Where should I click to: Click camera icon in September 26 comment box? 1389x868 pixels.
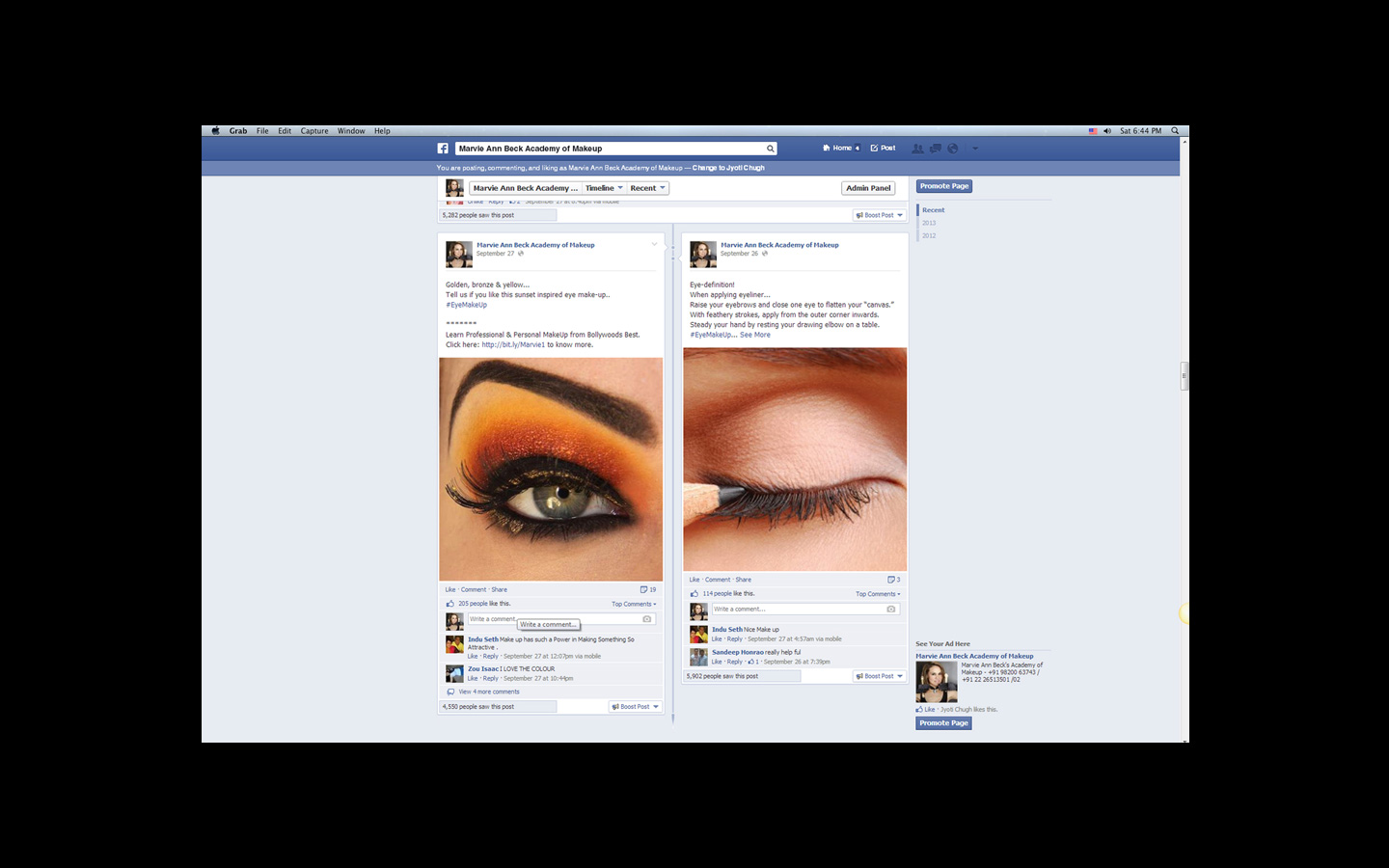[890, 610]
